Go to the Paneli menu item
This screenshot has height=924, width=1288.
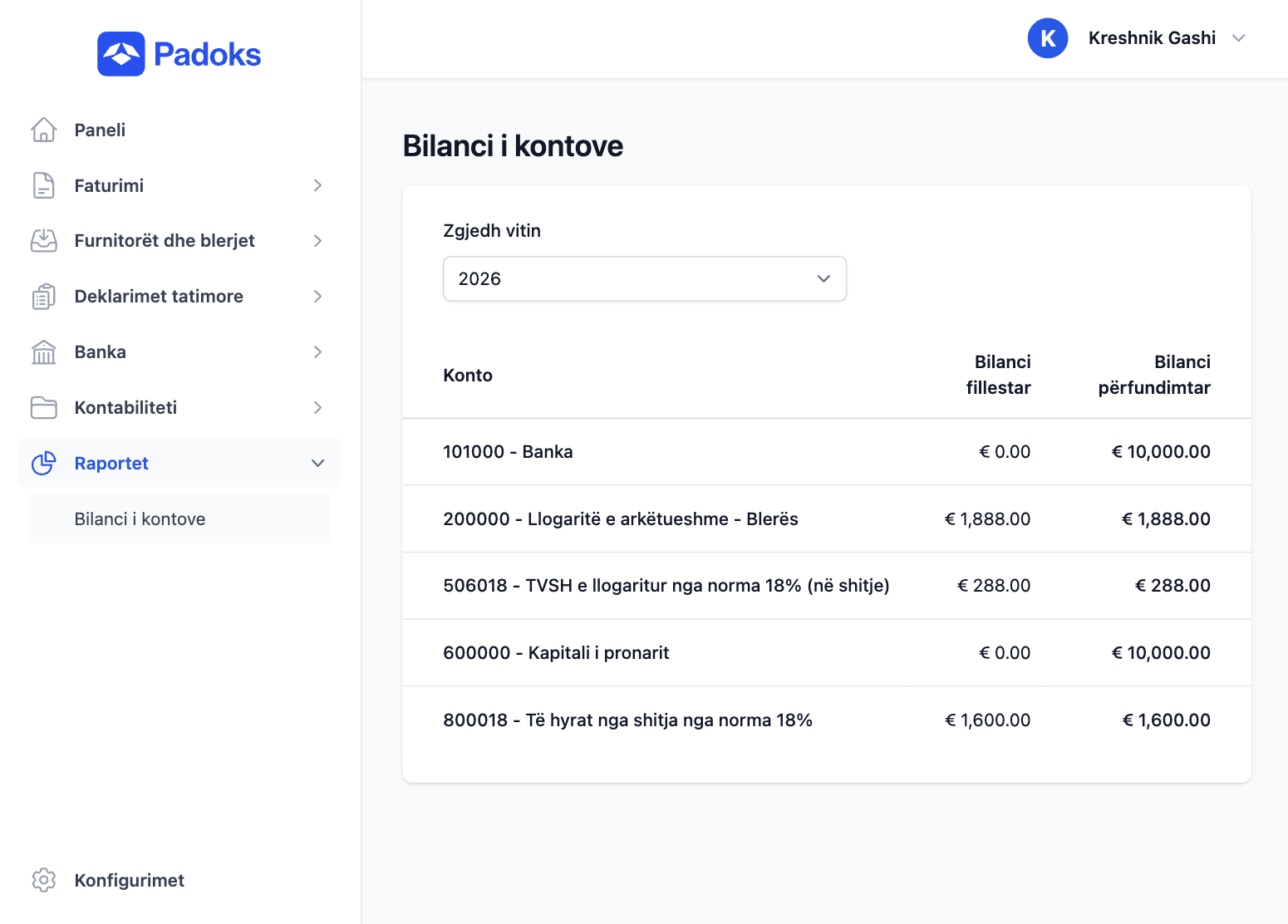tap(100, 130)
